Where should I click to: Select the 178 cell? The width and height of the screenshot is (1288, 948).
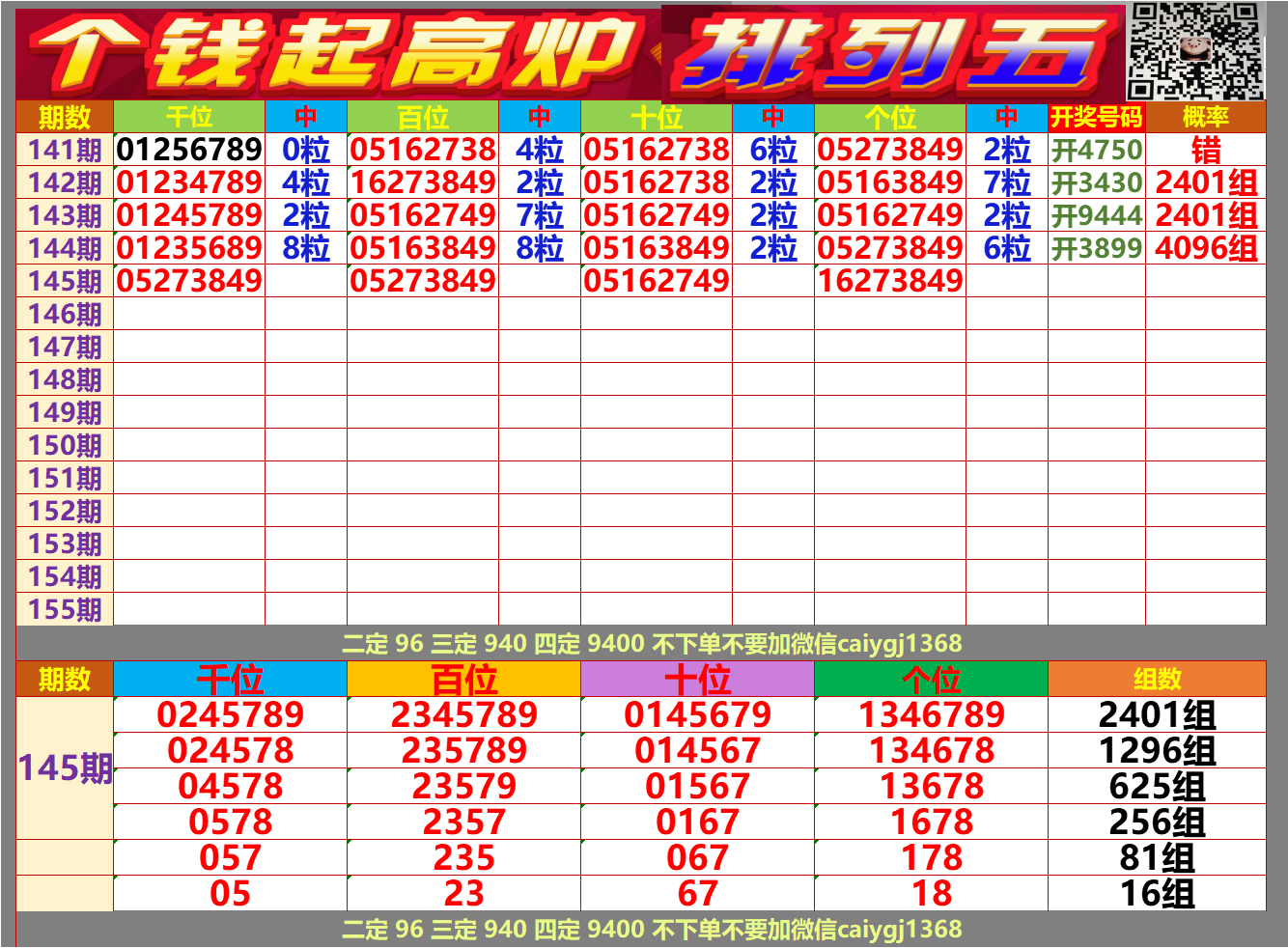pyautogui.click(x=932, y=857)
